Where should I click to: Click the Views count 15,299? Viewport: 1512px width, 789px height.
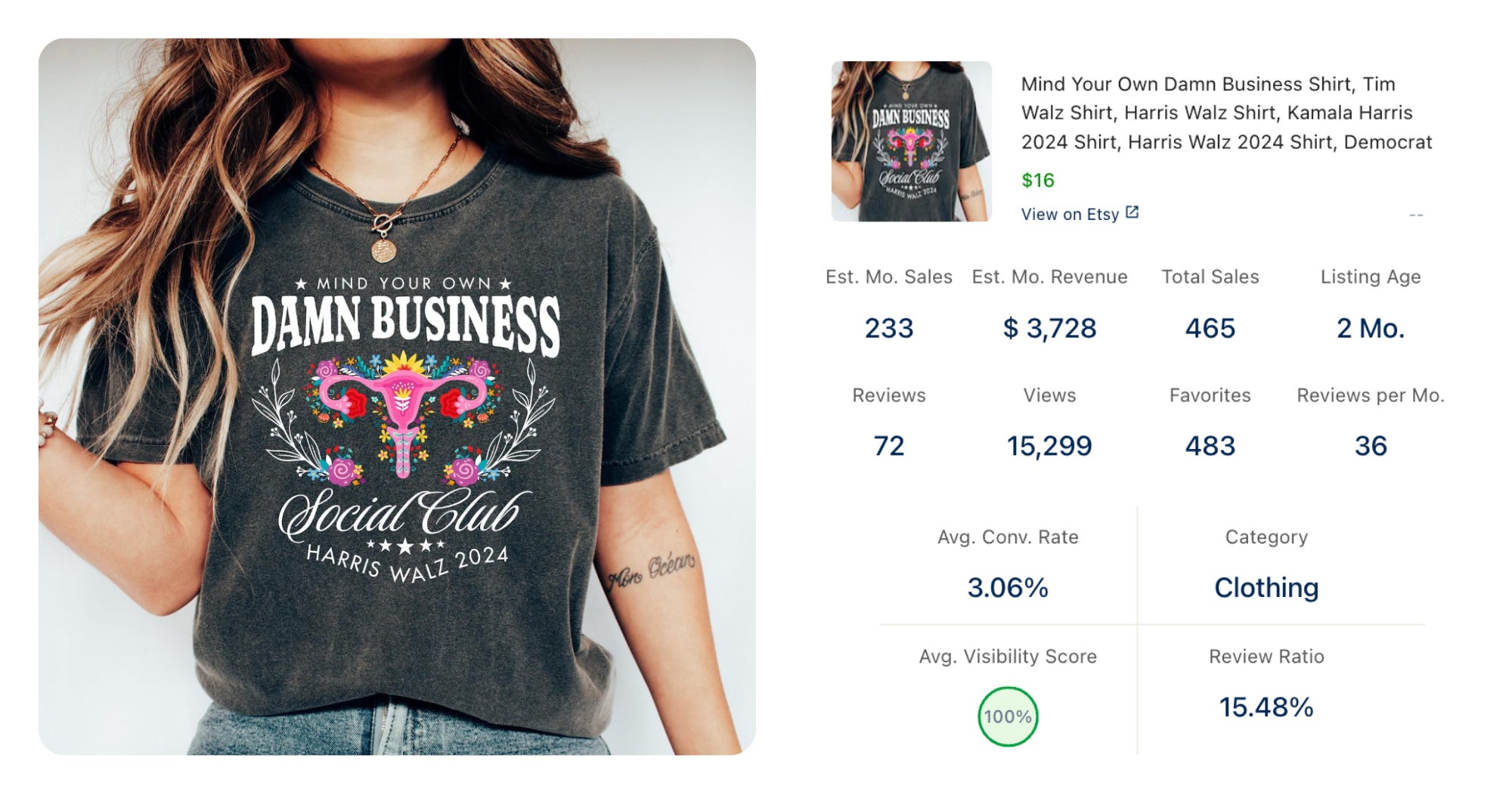tap(1049, 446)
